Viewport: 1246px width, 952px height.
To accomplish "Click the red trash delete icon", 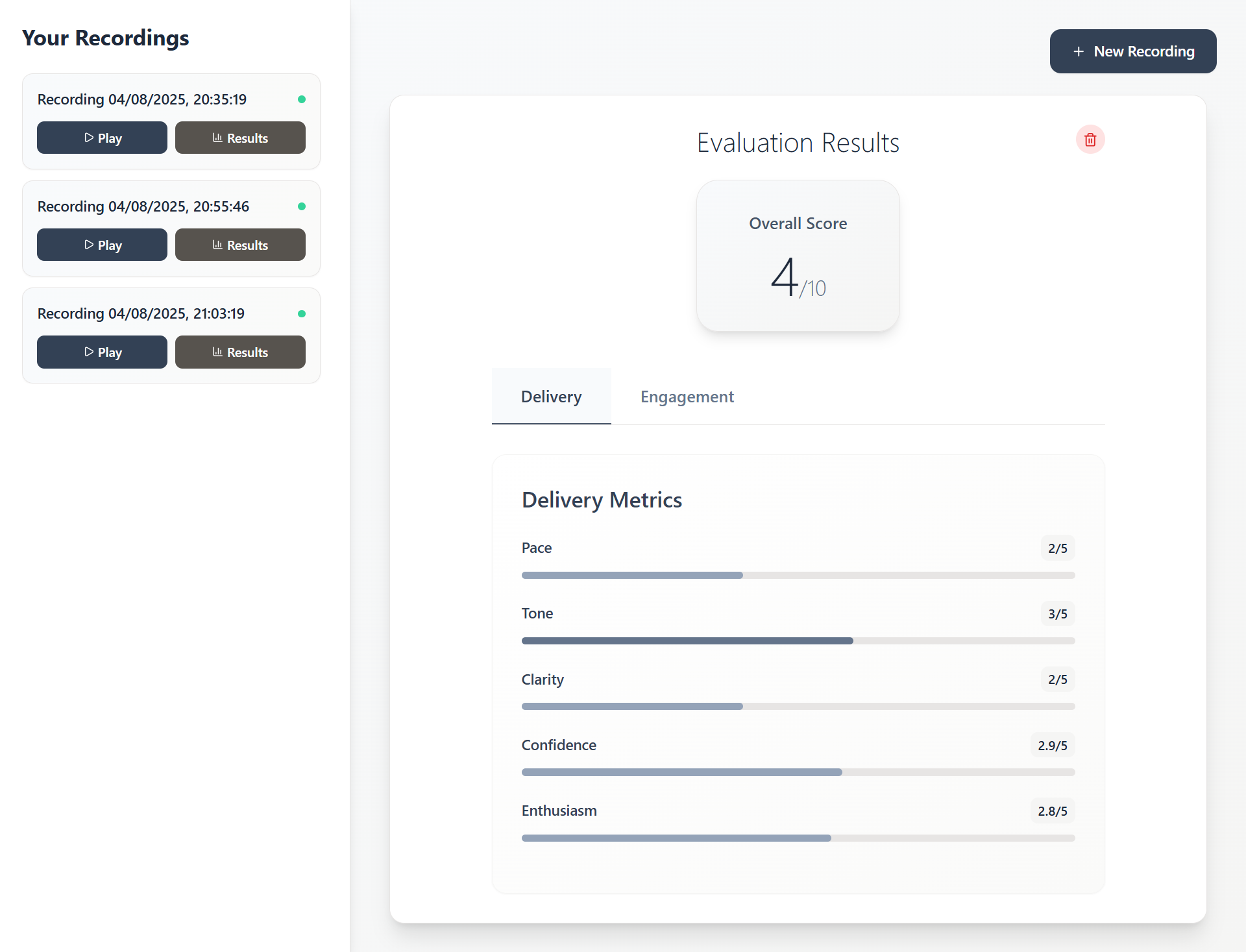I will point(1090,140).
